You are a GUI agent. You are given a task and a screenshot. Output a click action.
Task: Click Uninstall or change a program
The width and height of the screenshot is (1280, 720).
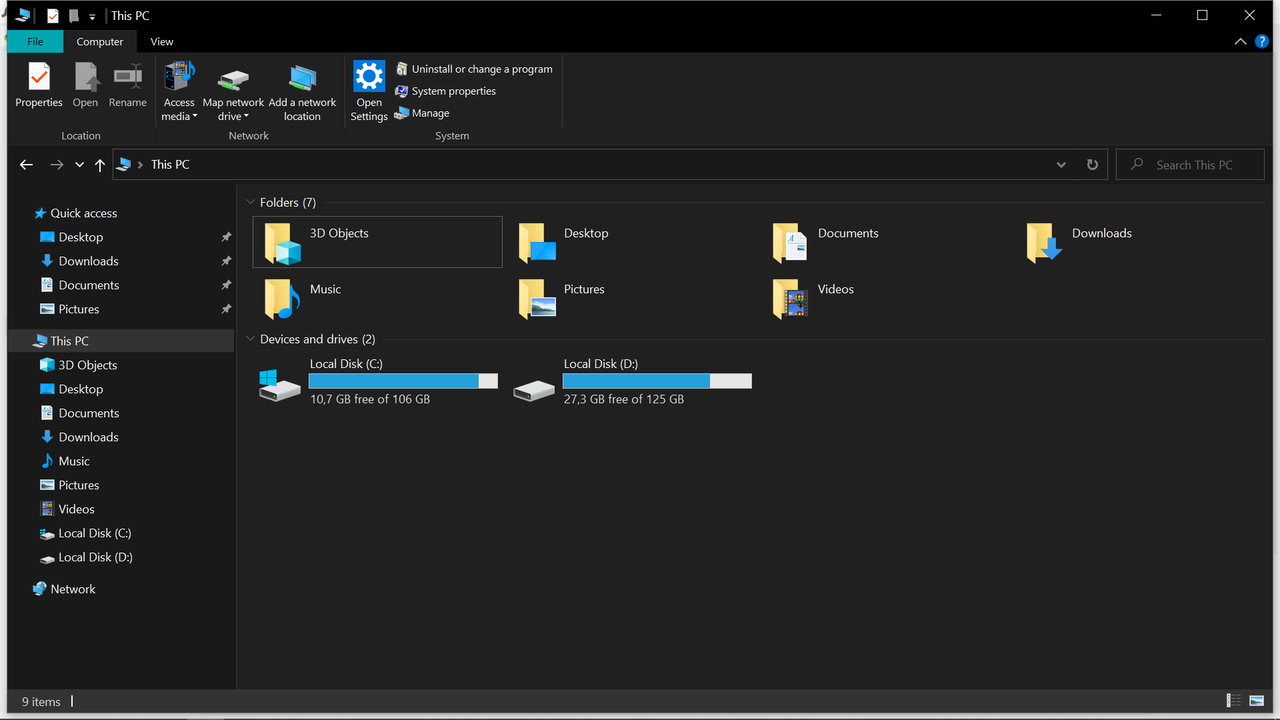(474, 69)
